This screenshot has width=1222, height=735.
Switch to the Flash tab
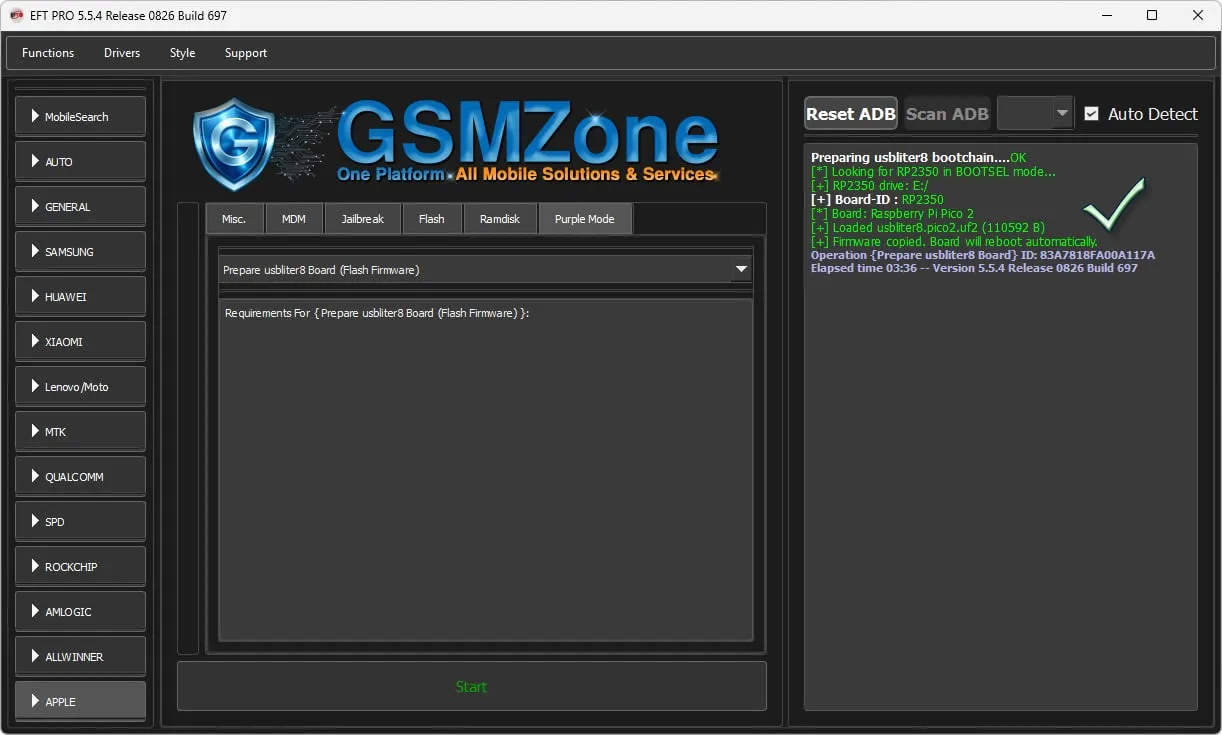click(432, 219)
